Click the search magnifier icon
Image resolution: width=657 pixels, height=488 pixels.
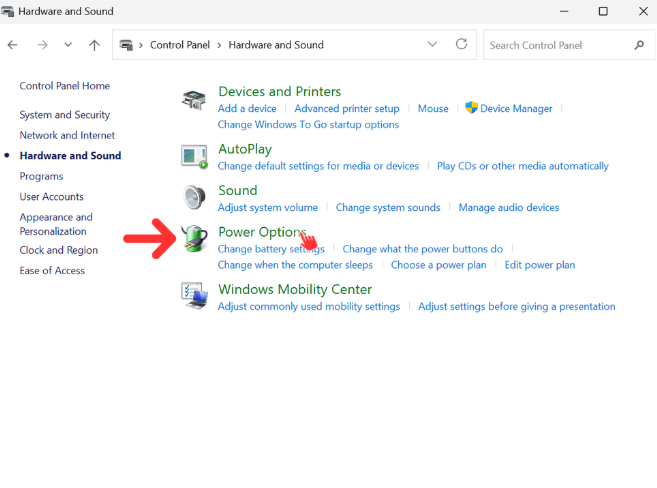639,45
